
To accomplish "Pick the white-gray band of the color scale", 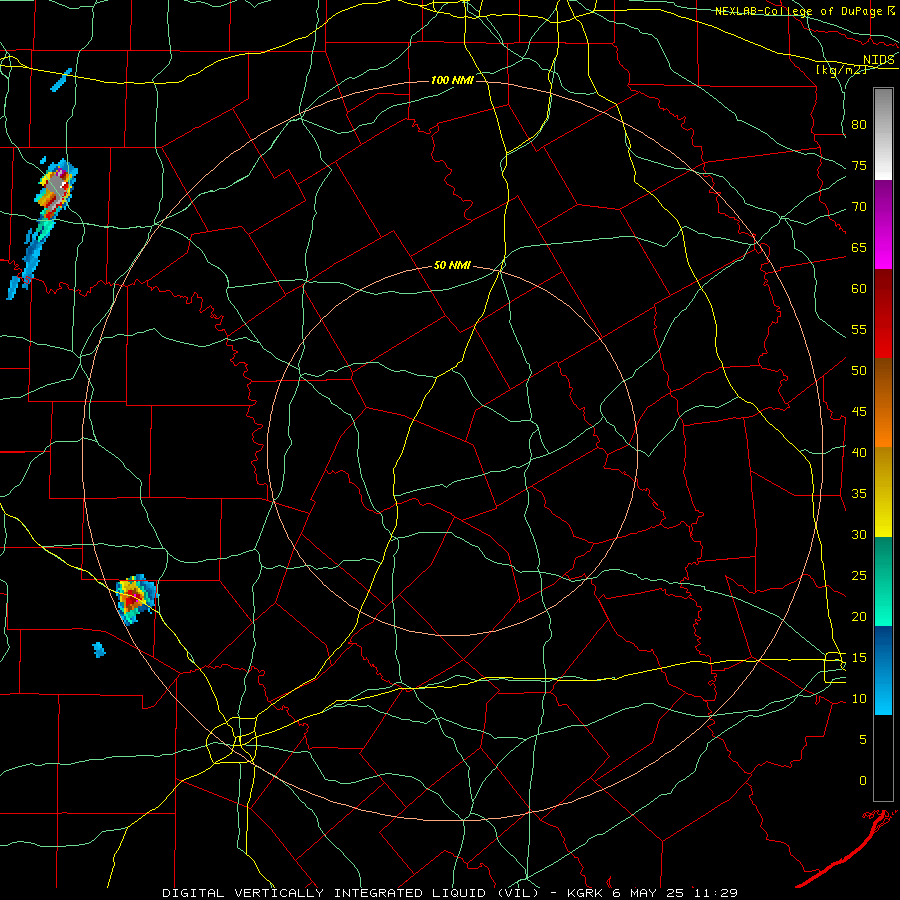I will 883,134.
